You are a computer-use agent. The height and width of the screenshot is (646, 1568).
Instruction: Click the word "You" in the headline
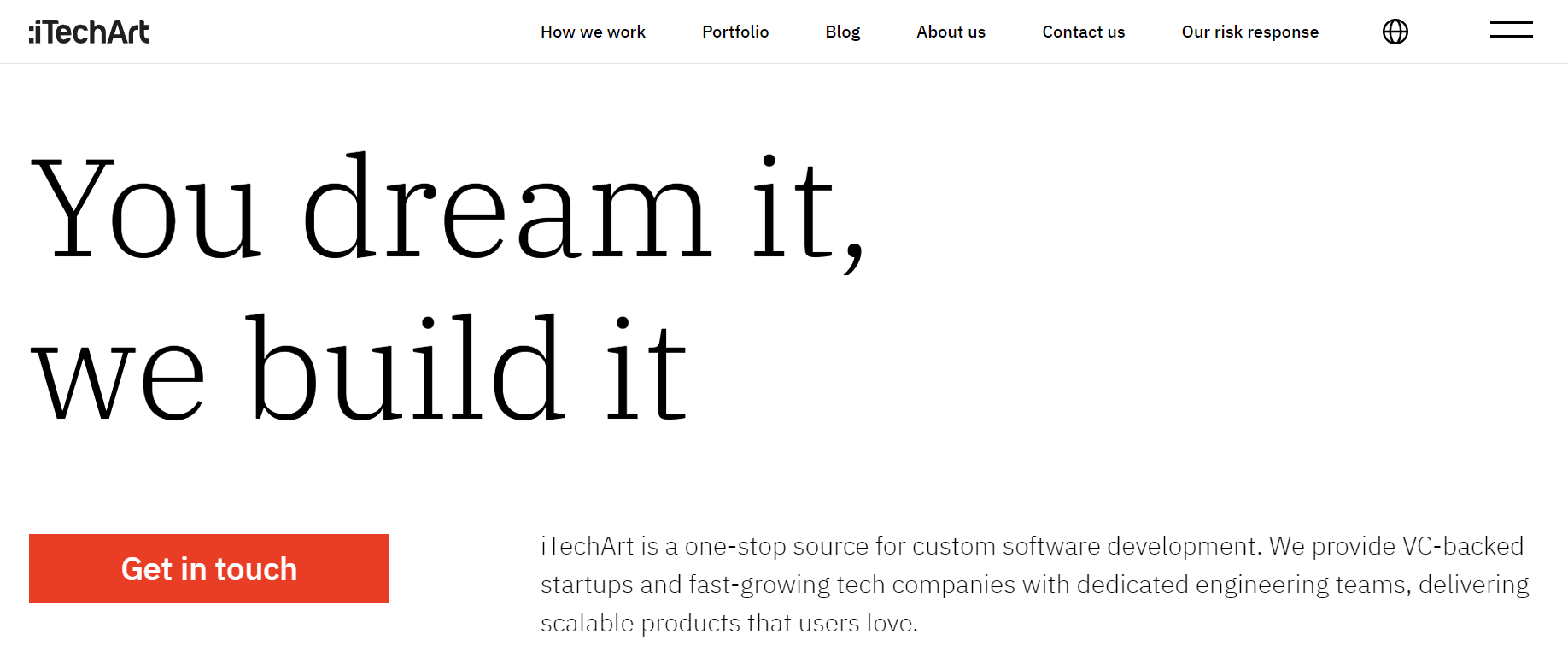[145, 209]
